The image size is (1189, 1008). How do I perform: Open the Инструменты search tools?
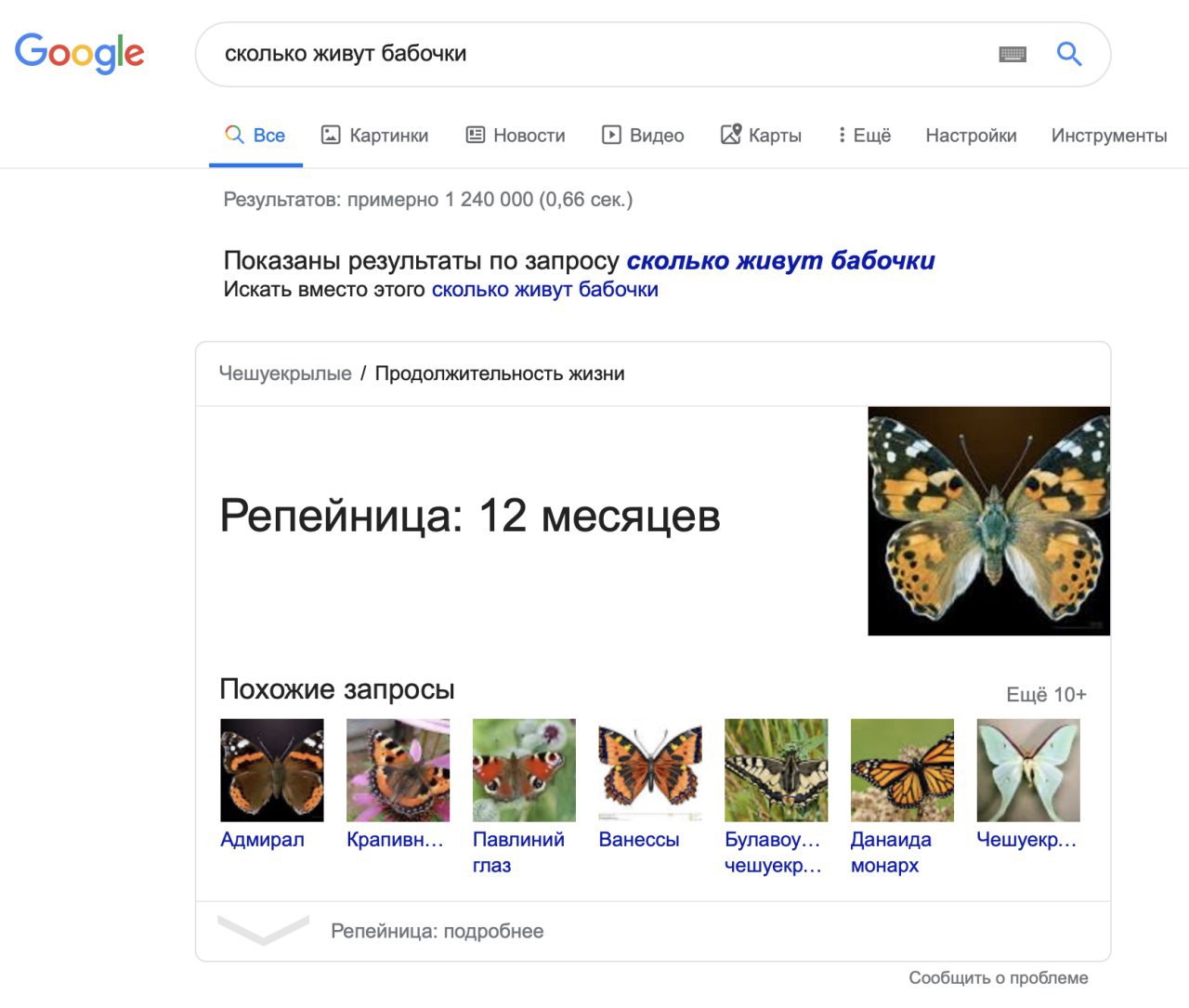(x=1108, y=136)
